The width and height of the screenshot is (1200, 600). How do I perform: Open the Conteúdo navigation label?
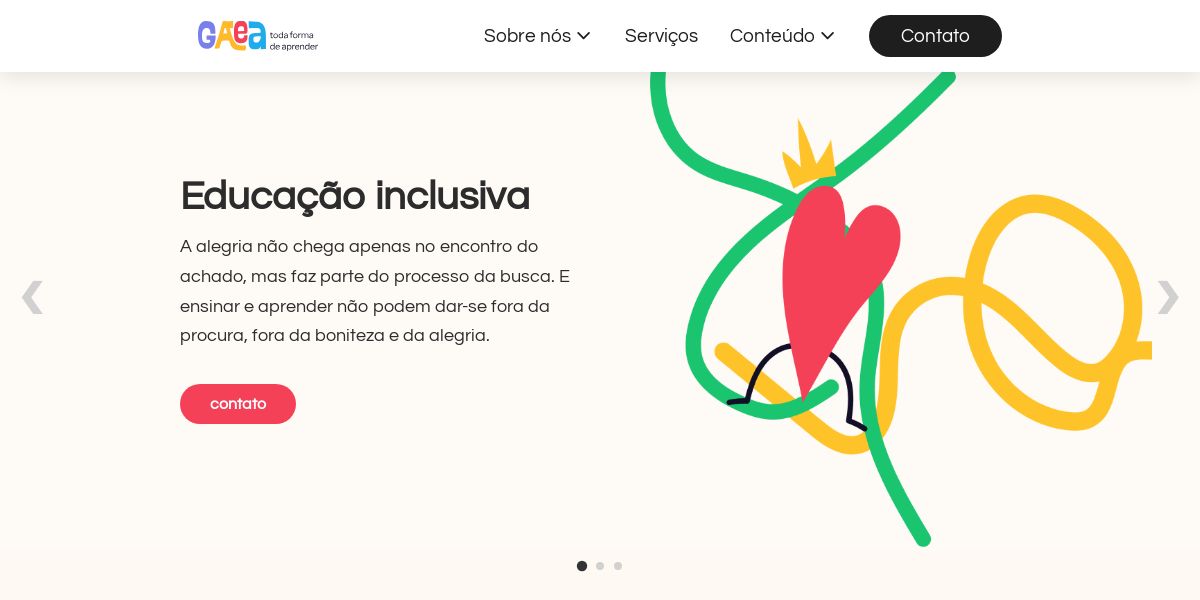772,36
